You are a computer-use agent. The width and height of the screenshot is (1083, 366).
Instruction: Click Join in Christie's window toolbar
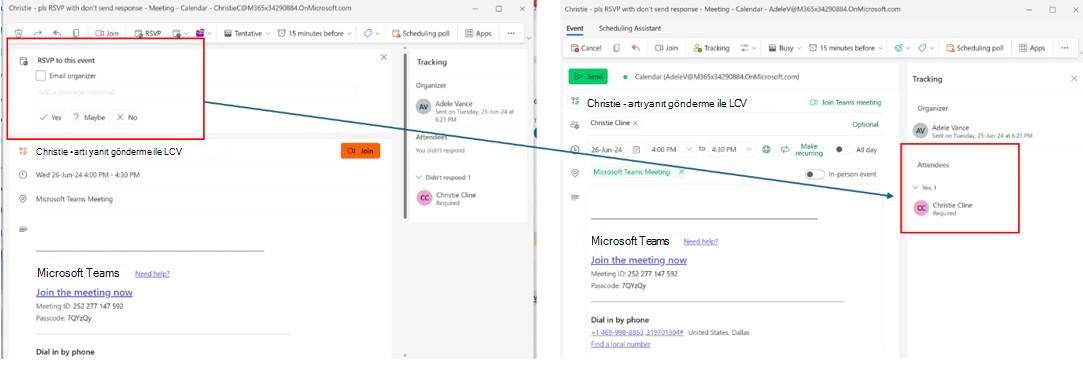[x=106, y=33]
